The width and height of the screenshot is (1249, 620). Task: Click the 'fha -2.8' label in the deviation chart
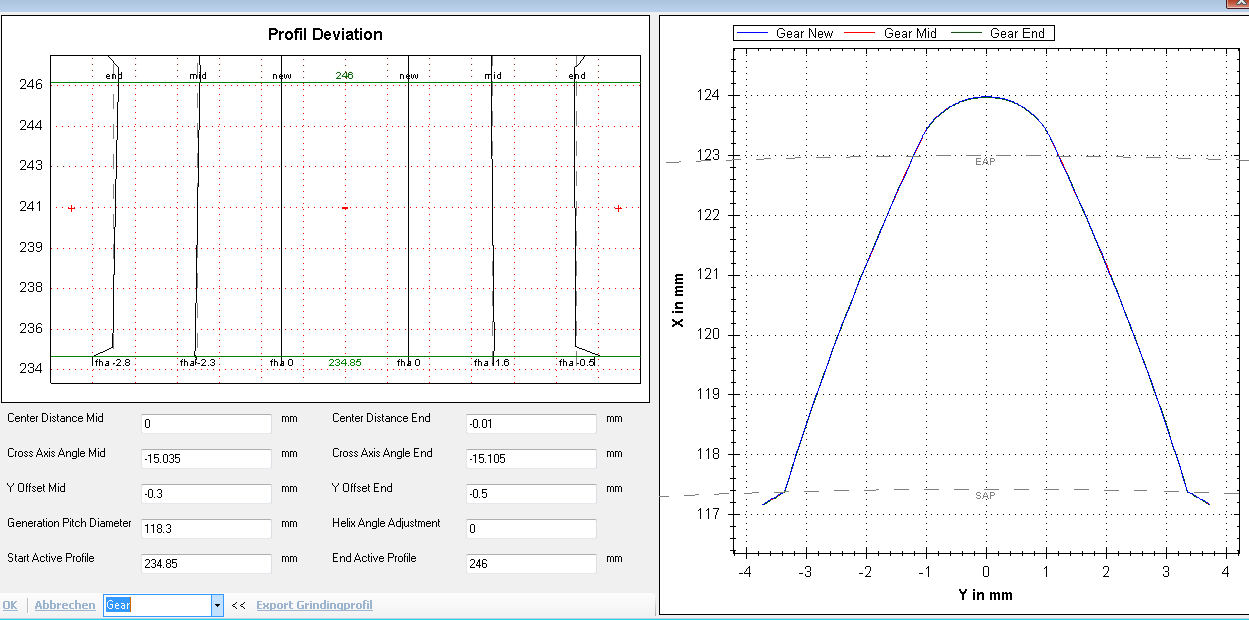click(112, 362)
